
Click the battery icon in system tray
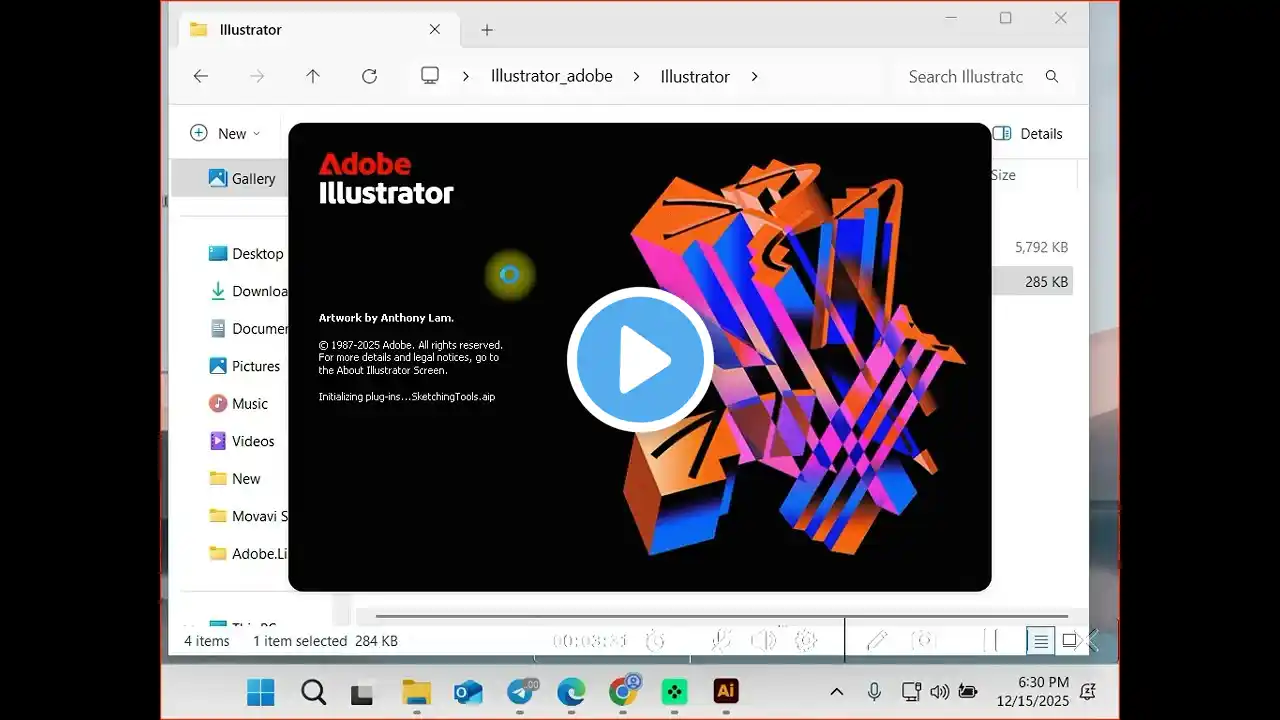[x=967, y=691]
